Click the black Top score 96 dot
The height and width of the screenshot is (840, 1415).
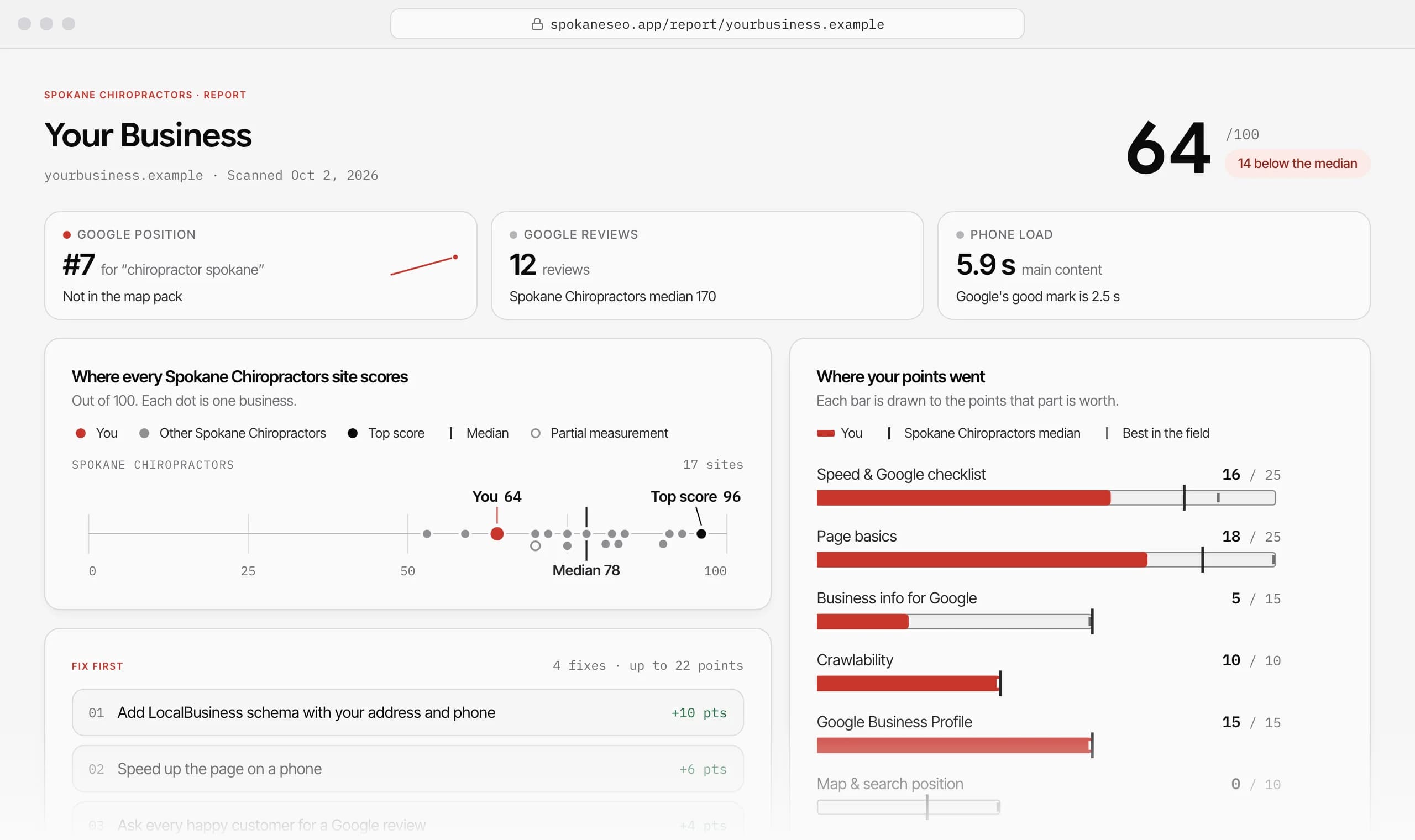(701, 534)
